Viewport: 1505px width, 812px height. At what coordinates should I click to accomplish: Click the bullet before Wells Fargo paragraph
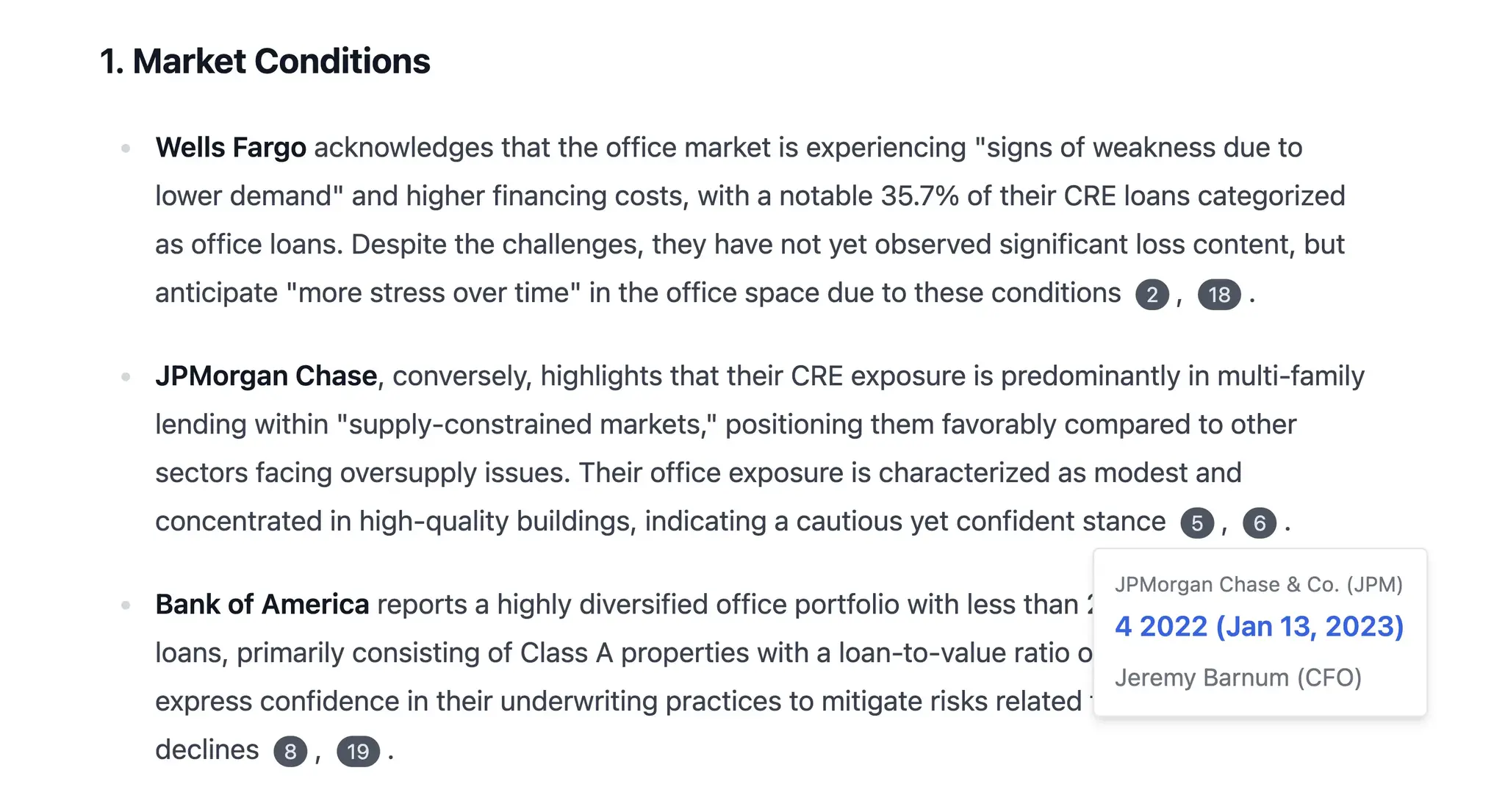pos(126,148)
